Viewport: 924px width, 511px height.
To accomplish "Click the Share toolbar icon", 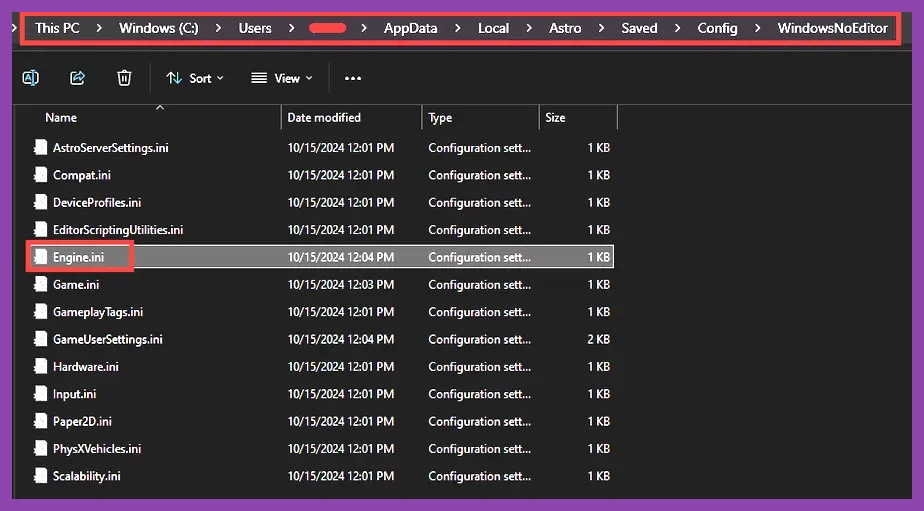I will click(77, 78).
